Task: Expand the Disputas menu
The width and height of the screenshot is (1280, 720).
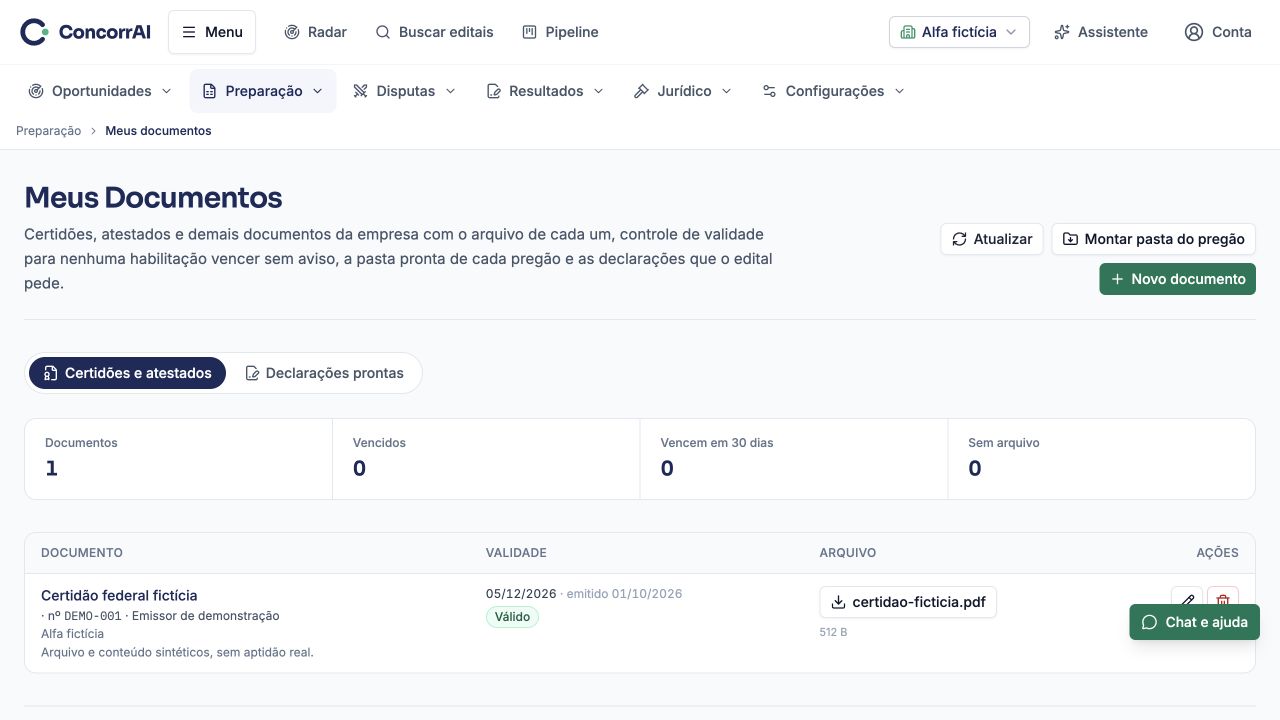Action: point(405,91)
